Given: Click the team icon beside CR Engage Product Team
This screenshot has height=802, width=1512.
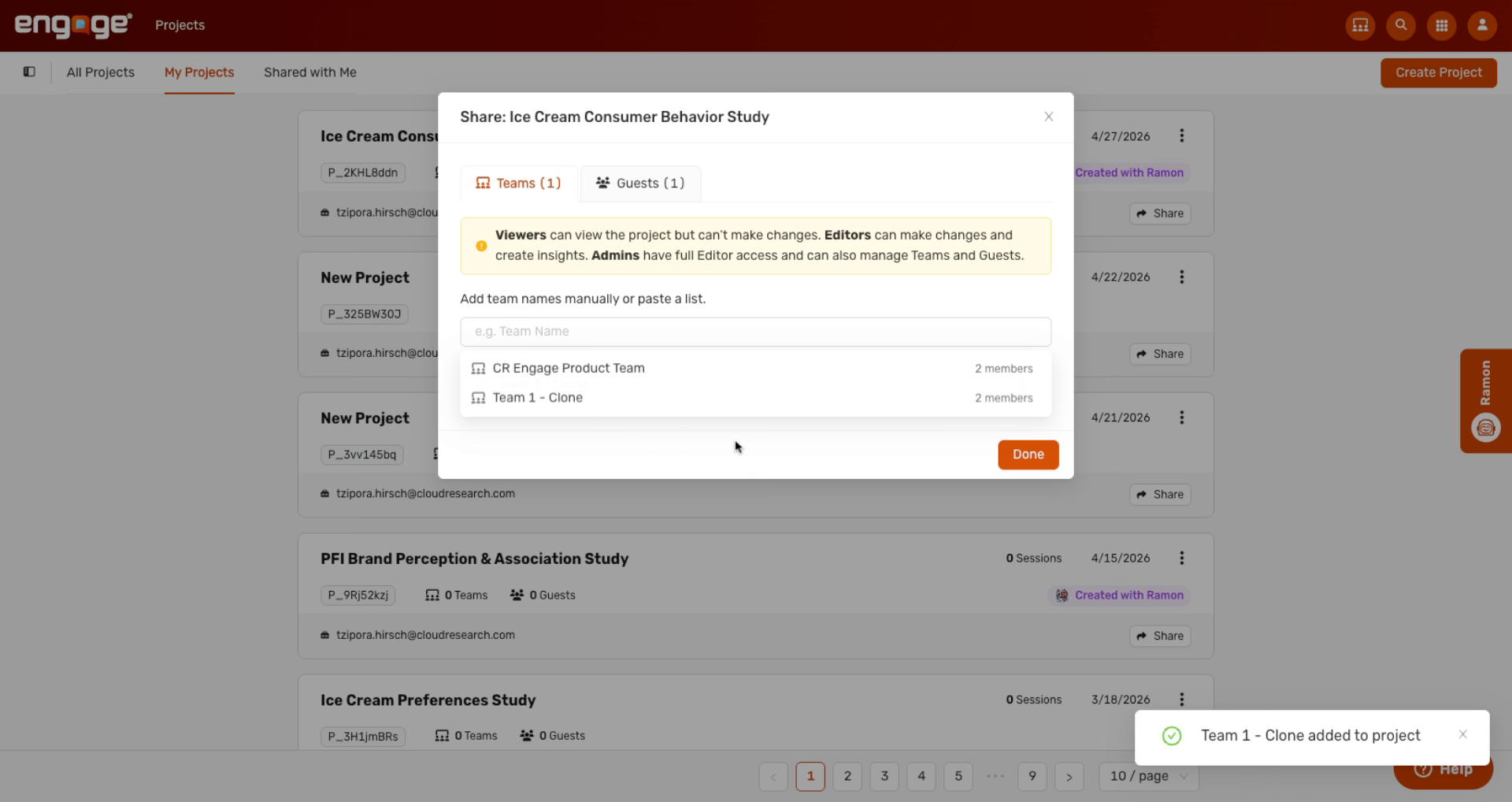Looking at the screenshot, I should tap(478, 369).
